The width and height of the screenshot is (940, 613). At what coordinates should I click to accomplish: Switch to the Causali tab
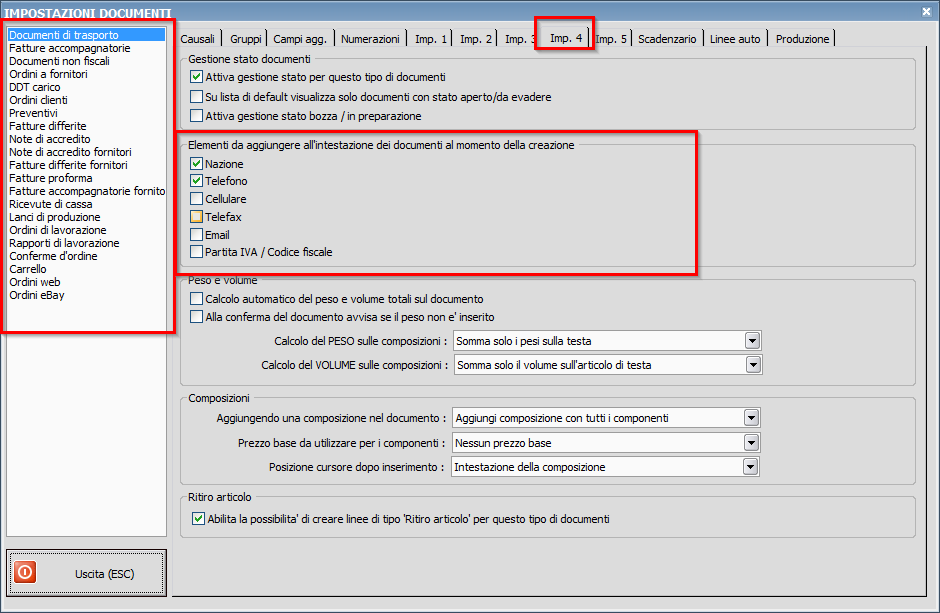click(198, 39)
